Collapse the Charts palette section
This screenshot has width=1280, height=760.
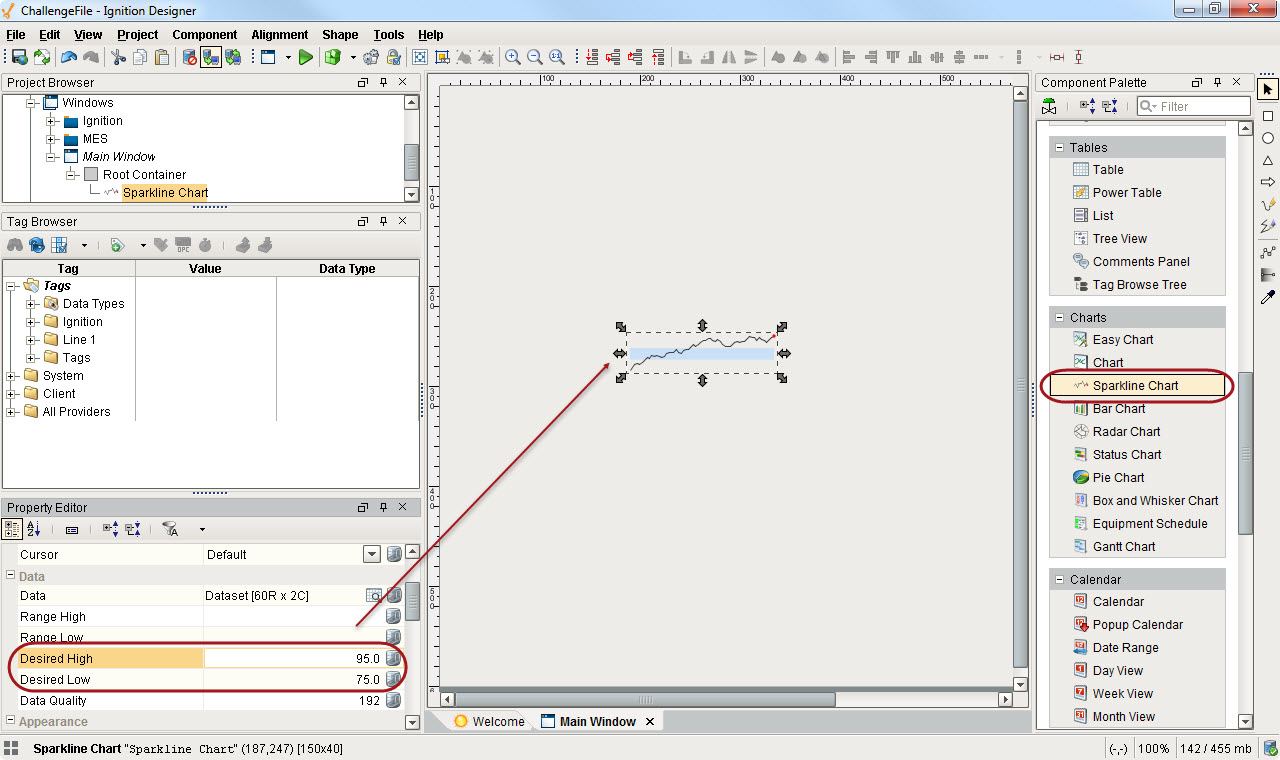(x=1059, y=318)
